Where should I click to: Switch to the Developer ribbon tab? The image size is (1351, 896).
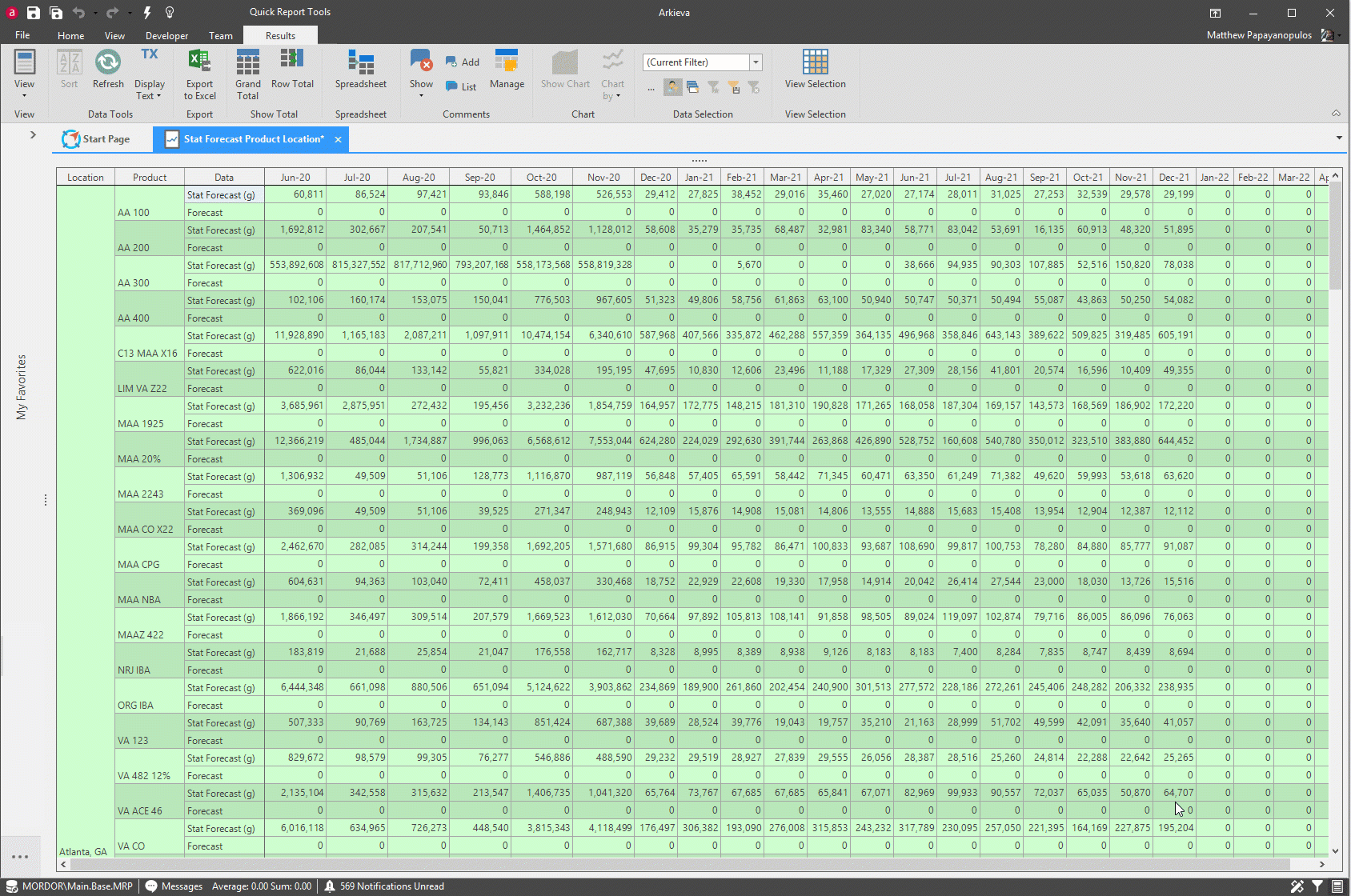point(166,35)
